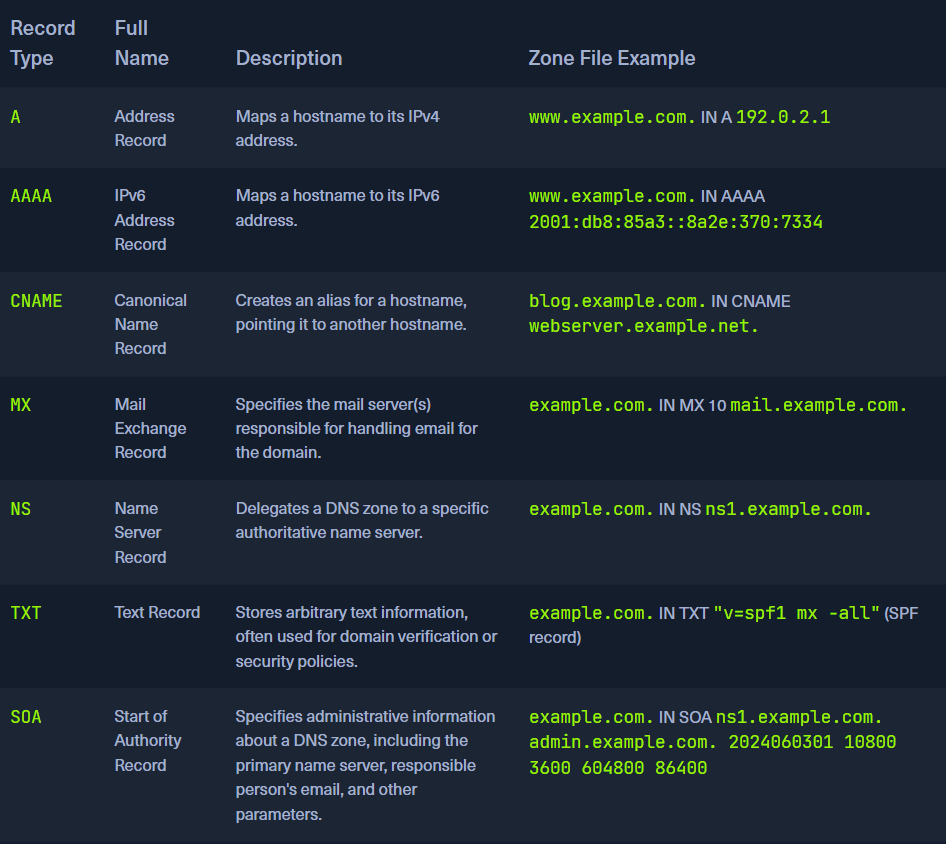The image size is (946, 844).
Task: Click the Mail Exchange Record full name
Action: tap(150, 428)
